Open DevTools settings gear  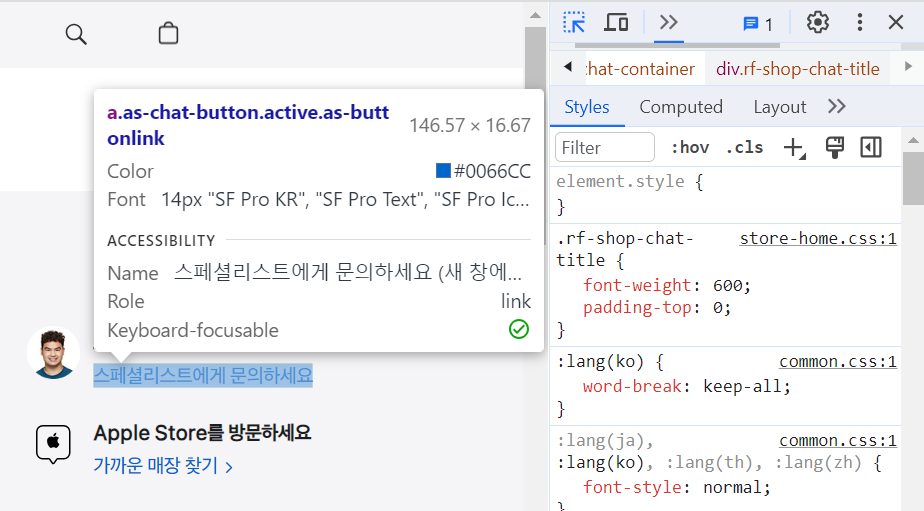click(818, 23)
